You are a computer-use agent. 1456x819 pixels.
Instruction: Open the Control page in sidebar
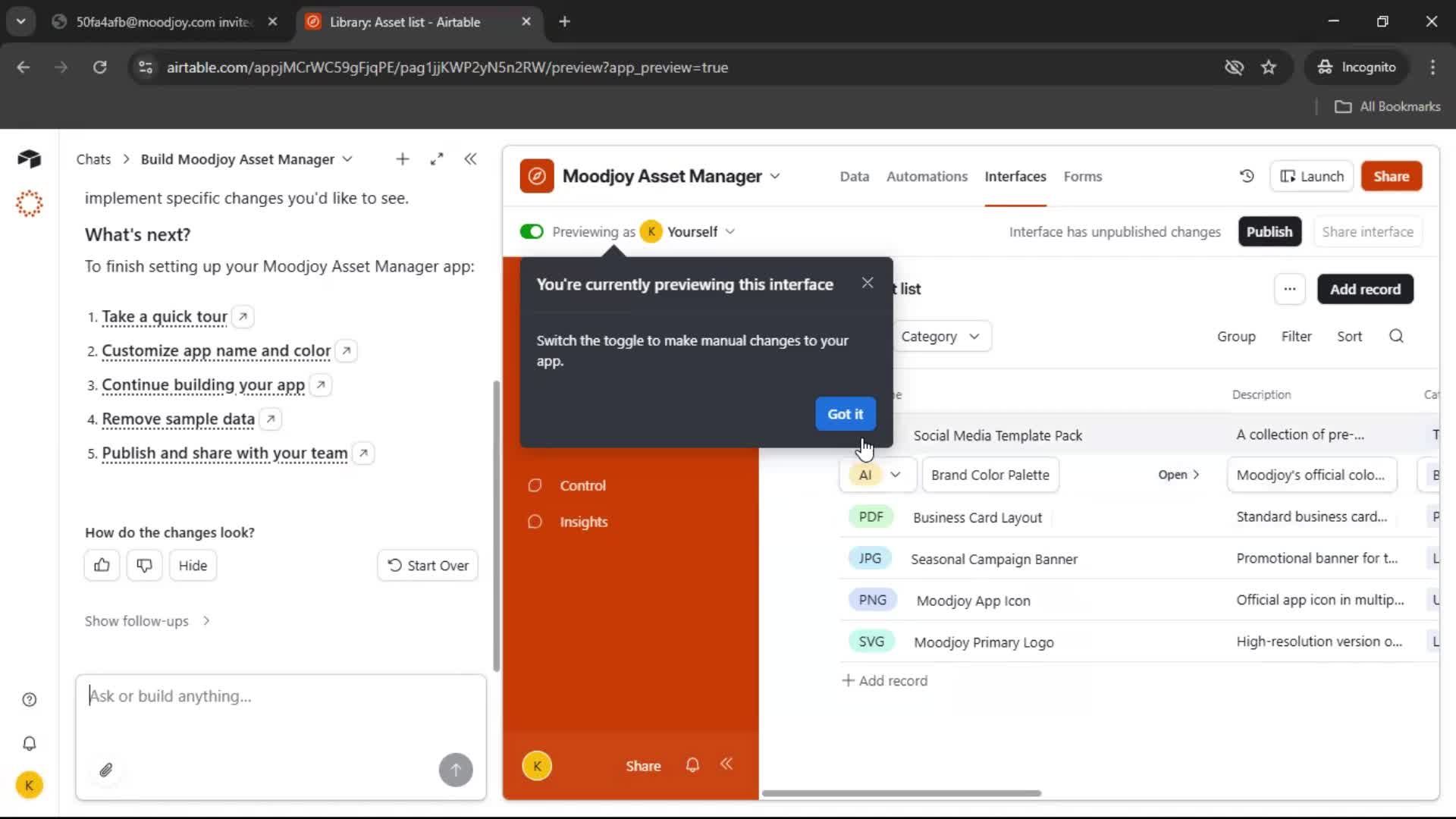582,485
